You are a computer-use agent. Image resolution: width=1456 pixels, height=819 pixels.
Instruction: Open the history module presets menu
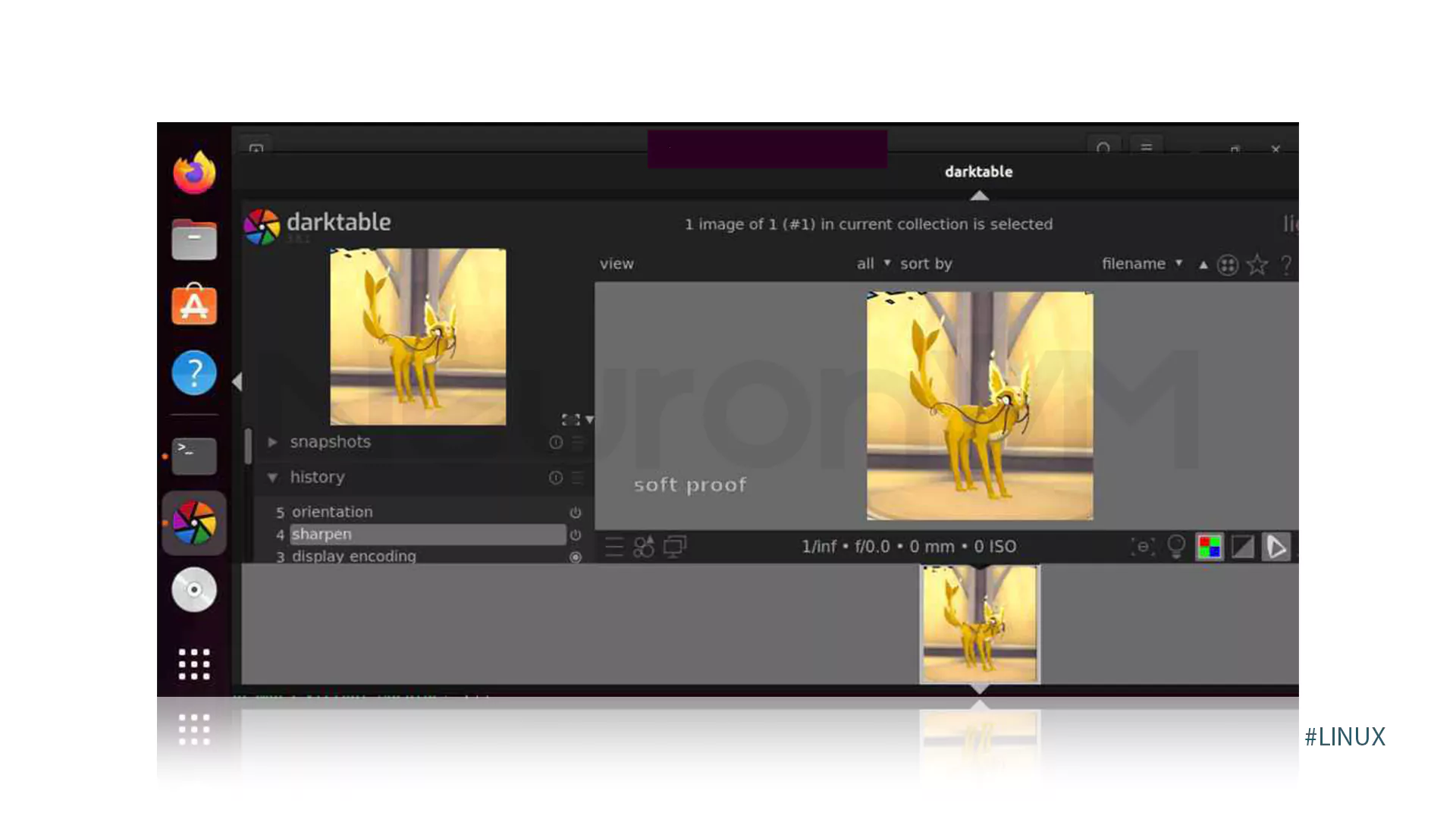pyautogui.click(x=578, y=478)
